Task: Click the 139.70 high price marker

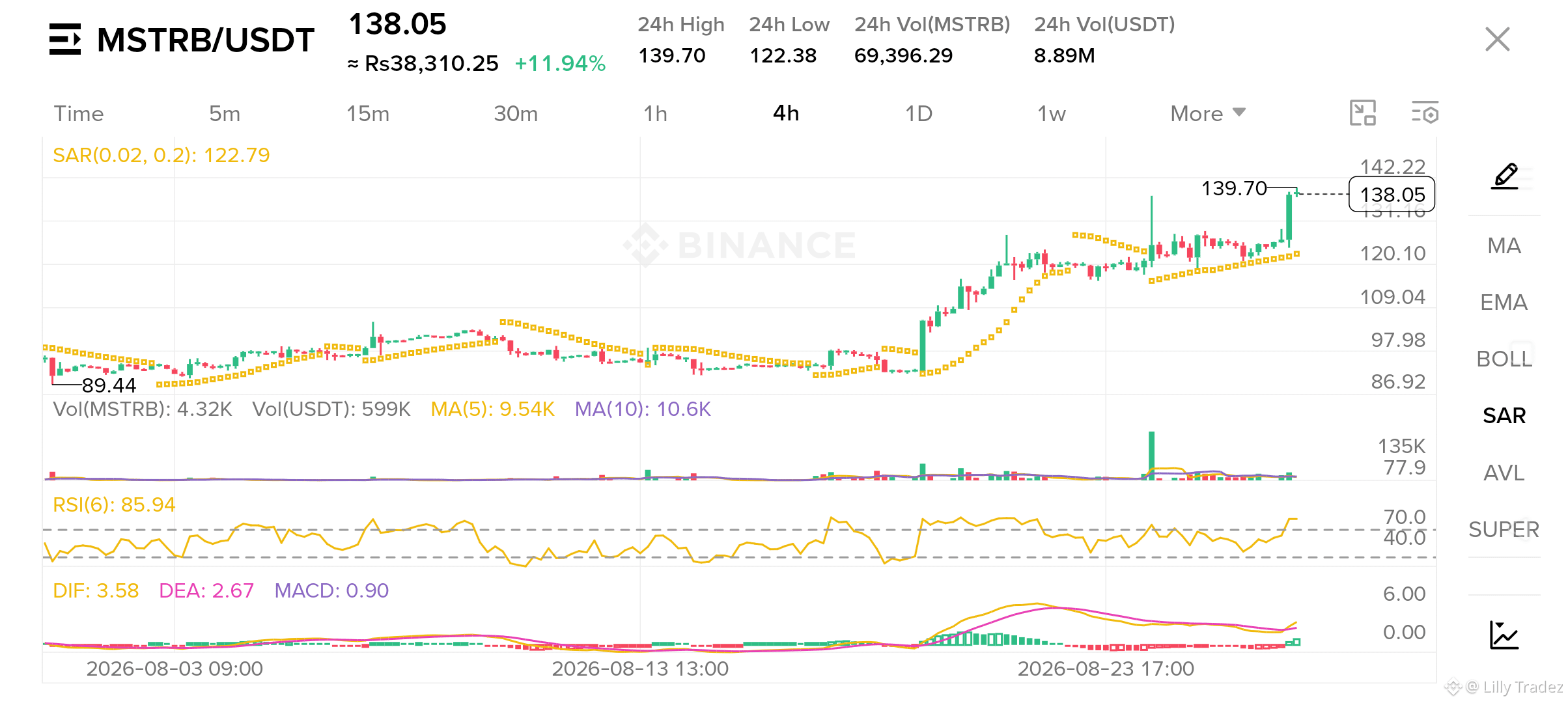Action: click(1234, 188)
